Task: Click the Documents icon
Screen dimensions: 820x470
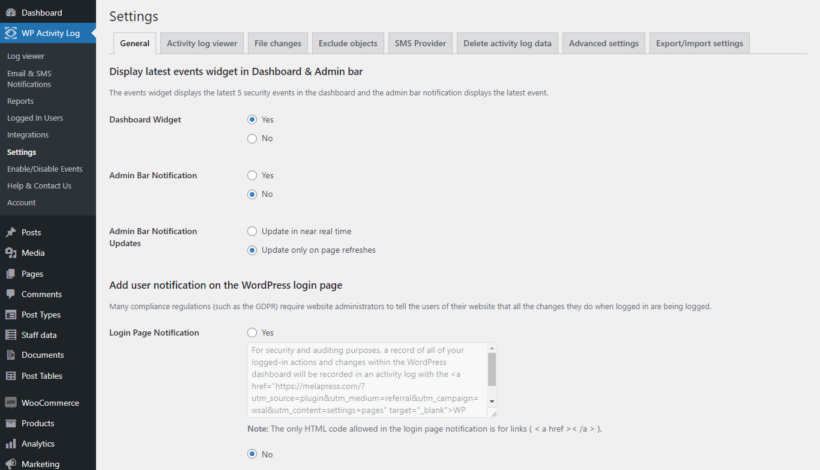Action: click(x=10, y=354)
